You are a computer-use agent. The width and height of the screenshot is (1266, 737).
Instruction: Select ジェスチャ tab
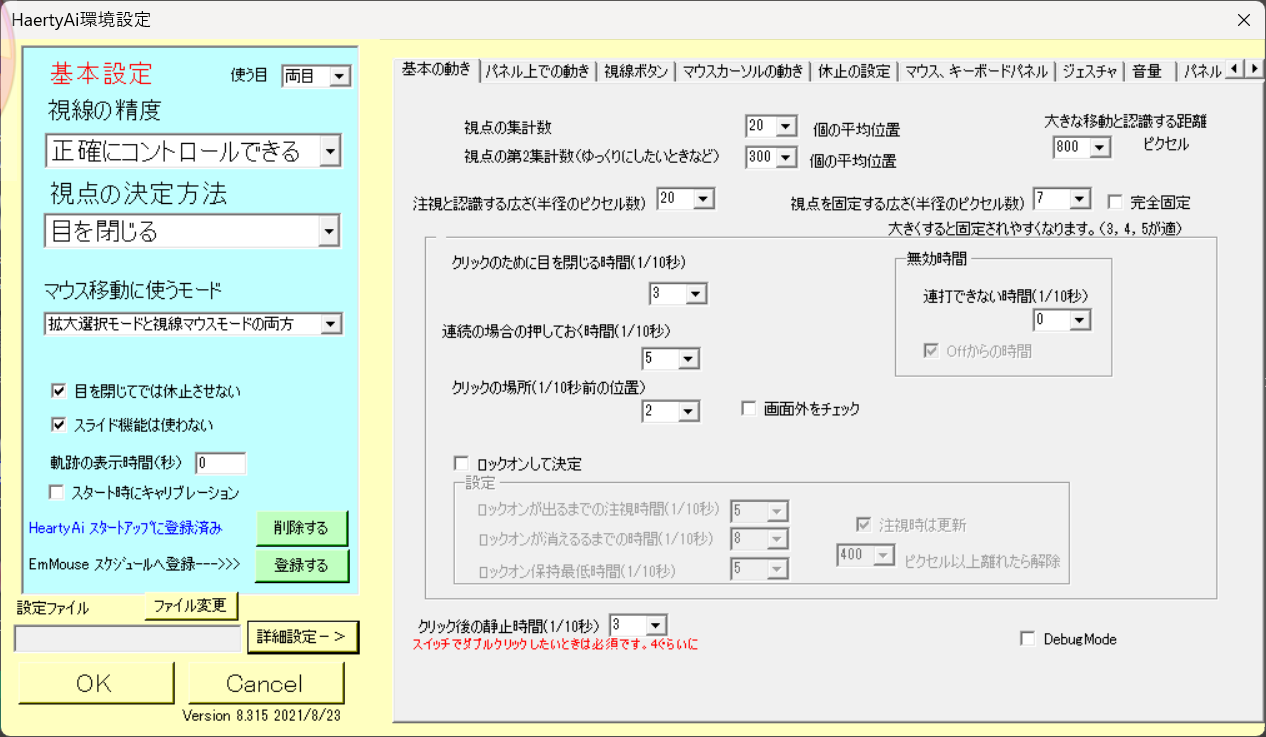coord(1089,71)
